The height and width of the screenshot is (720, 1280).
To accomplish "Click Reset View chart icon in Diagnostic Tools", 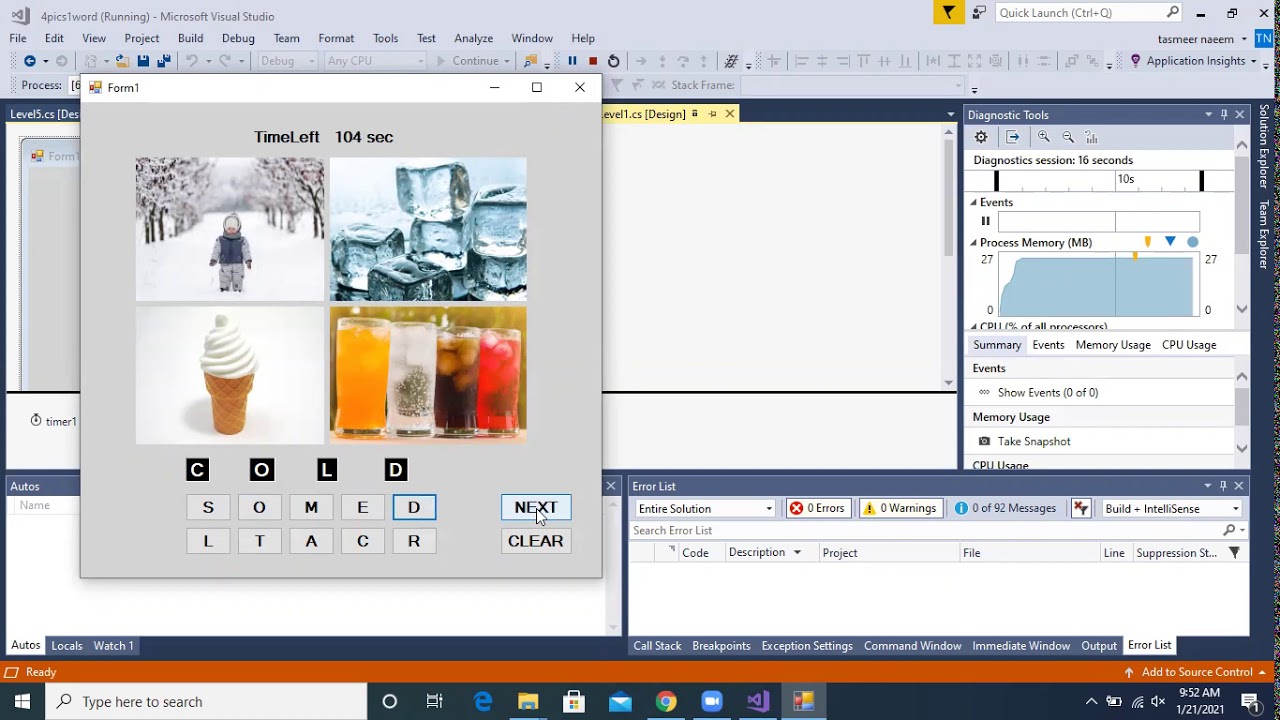I will [1091, 137].
